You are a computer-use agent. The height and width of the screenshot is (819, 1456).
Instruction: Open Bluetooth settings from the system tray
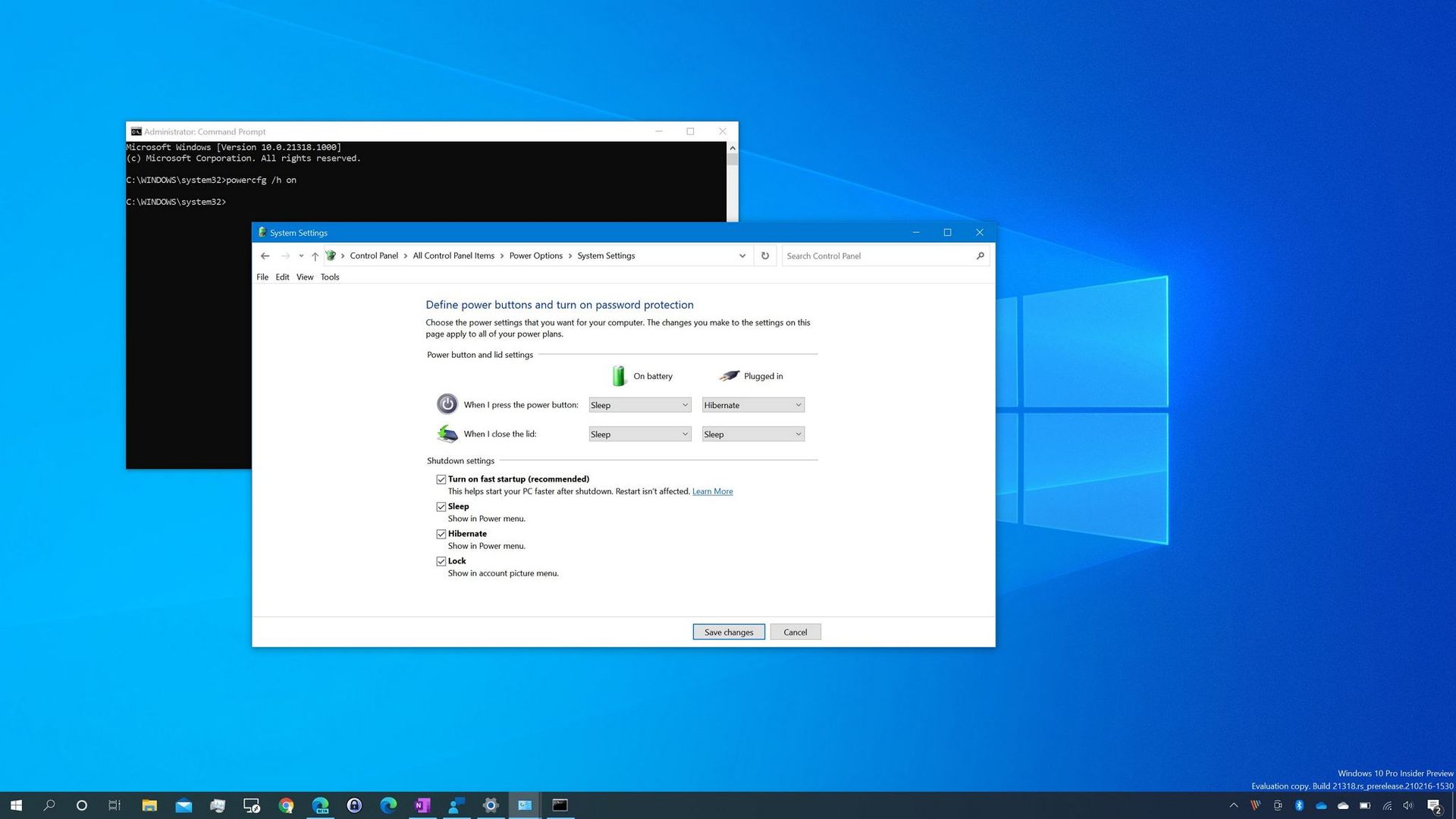pos(1299,805)
